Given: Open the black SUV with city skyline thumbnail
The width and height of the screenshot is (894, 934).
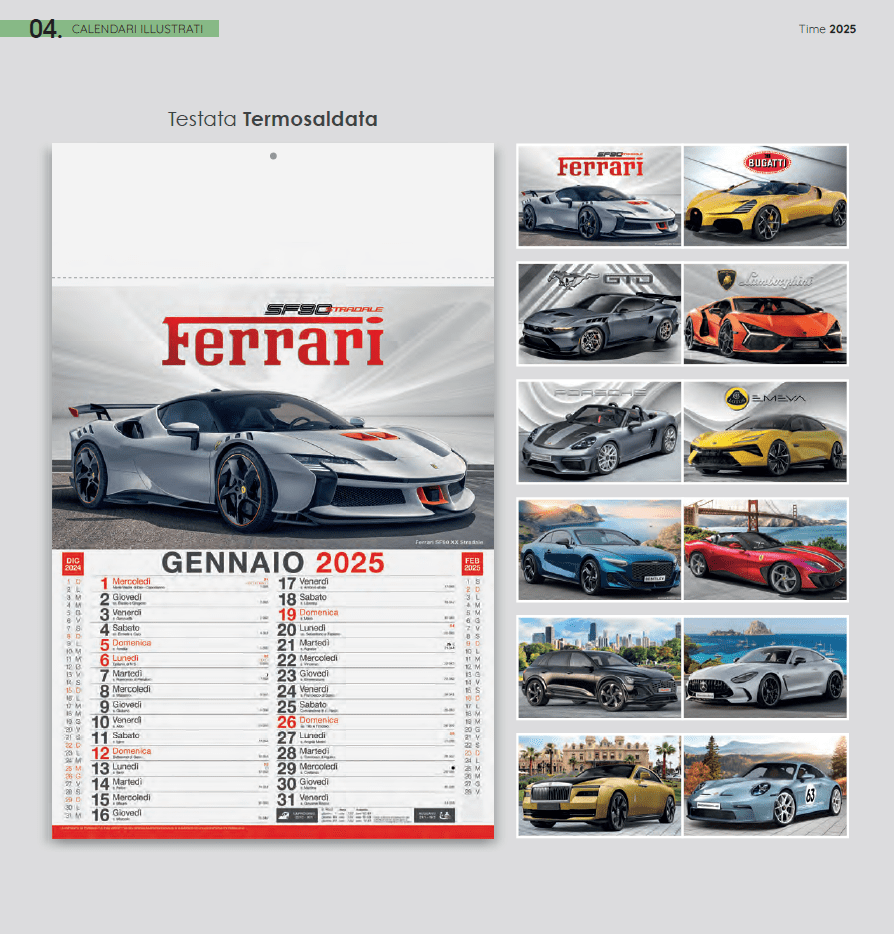Looking at the screenshot, I should tap(599, 668).
